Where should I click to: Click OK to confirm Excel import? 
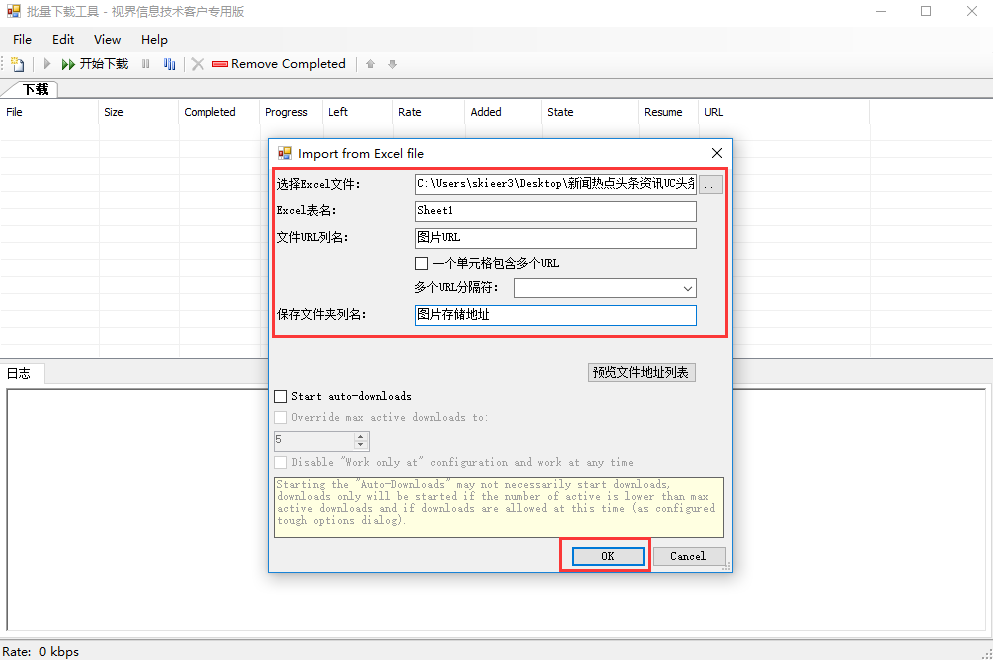[607, 556]
